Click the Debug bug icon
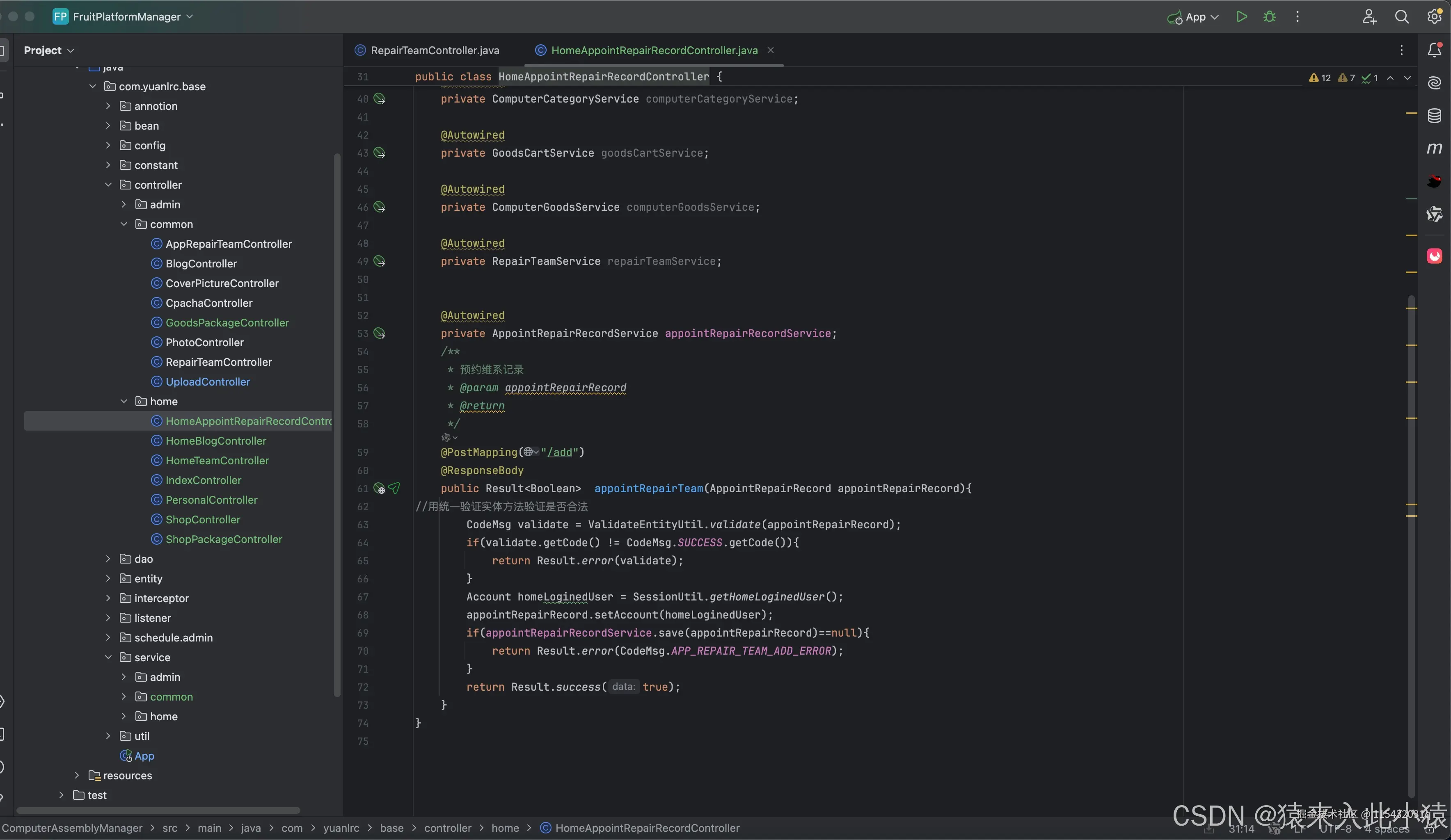This screenshot has width=1451, height=840. [x=1269, y=17]
